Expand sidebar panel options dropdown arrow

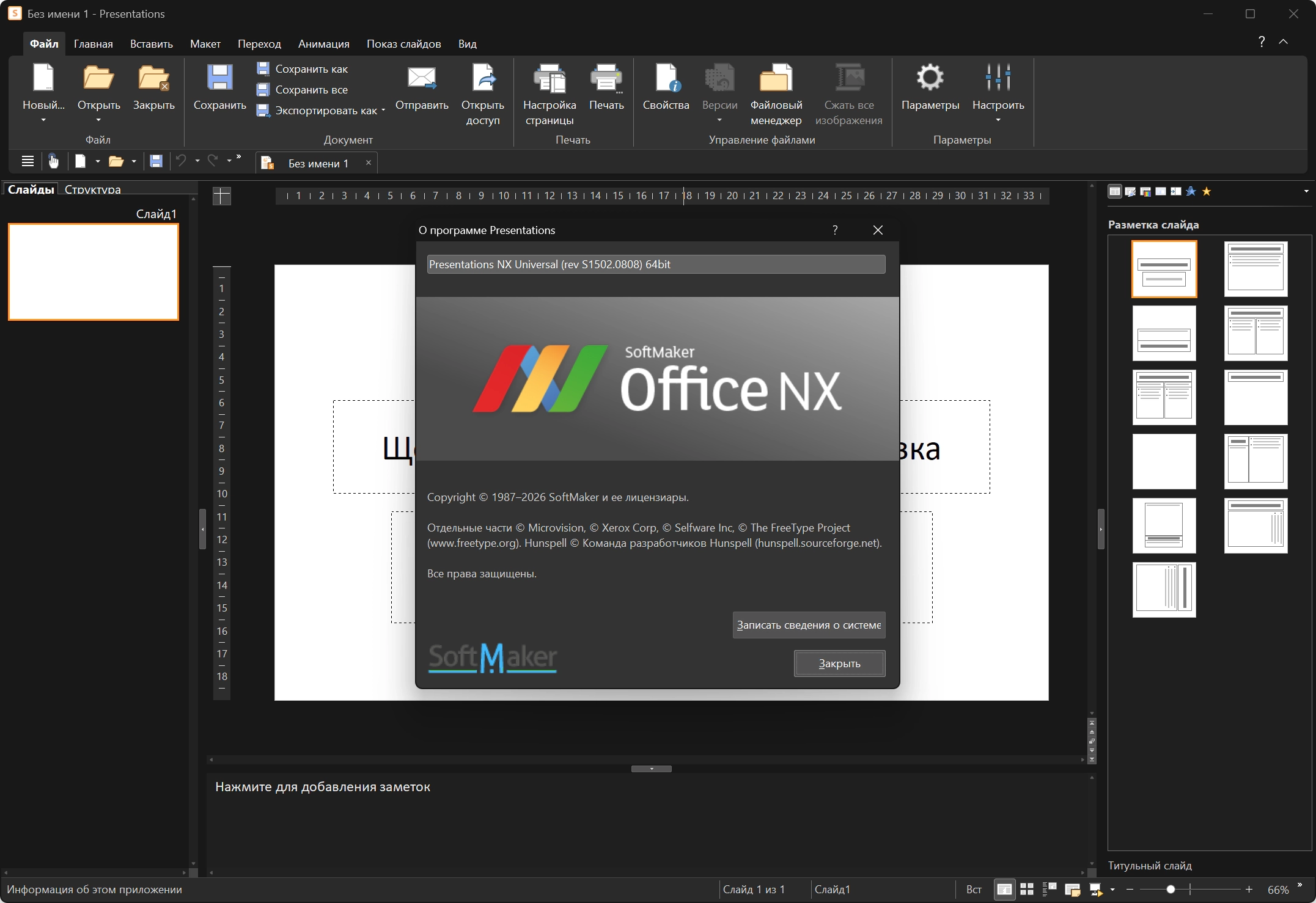tap(1307, 192)
